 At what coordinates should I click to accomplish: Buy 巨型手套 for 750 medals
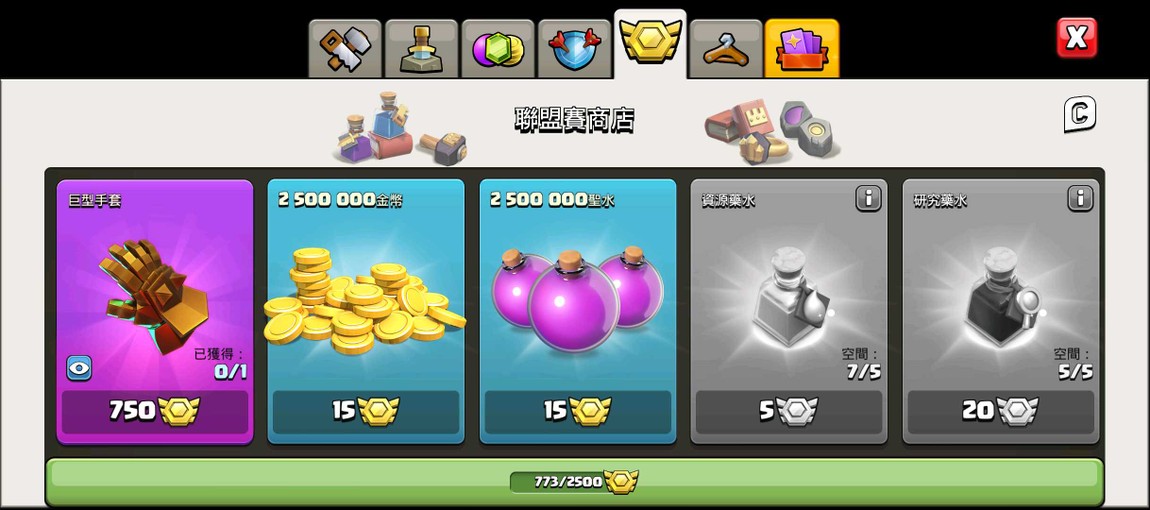[155, 411]
